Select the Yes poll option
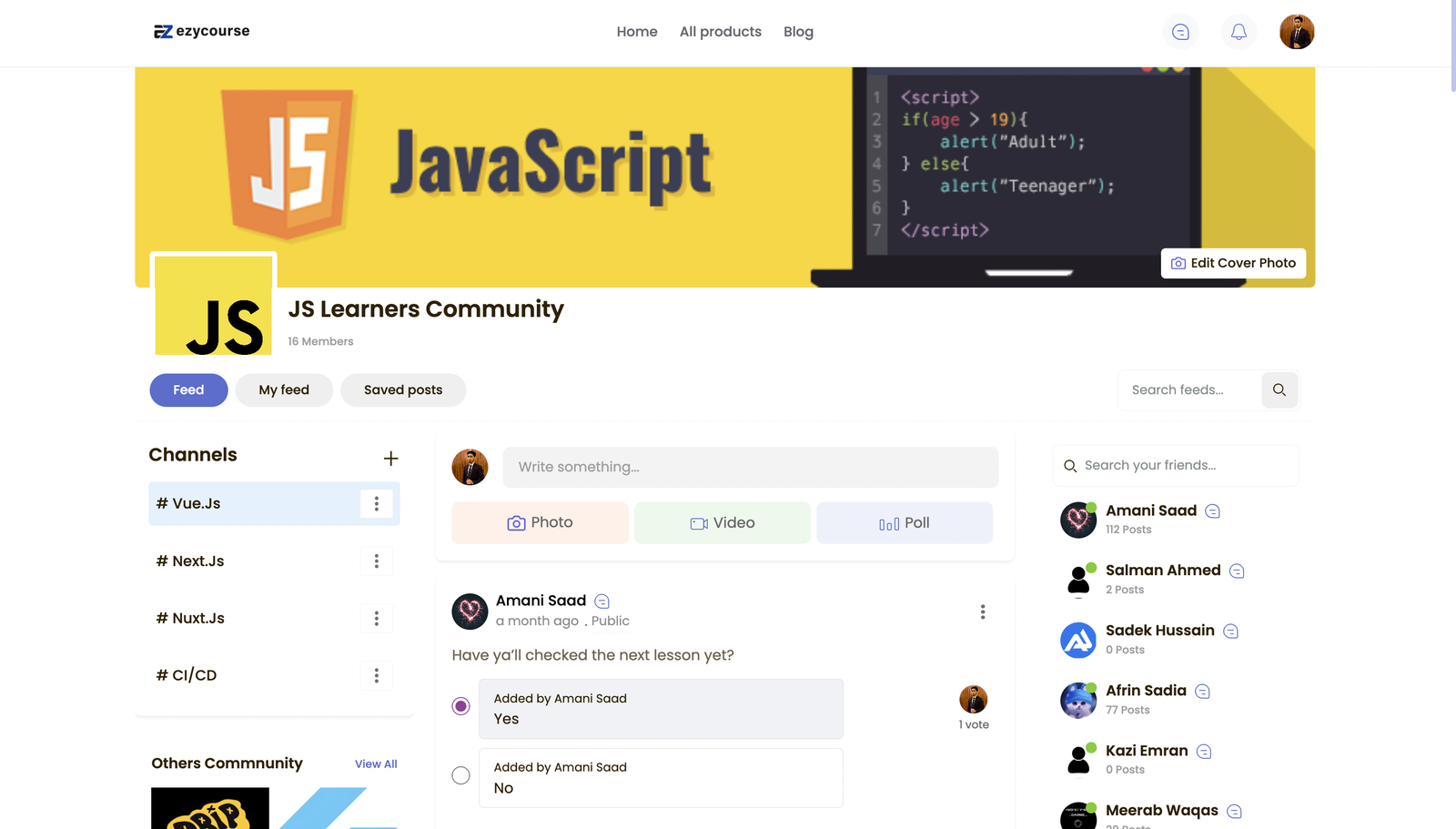Image resolution: width=1456 pixels, height=829 pixels. tap(461, 706)
